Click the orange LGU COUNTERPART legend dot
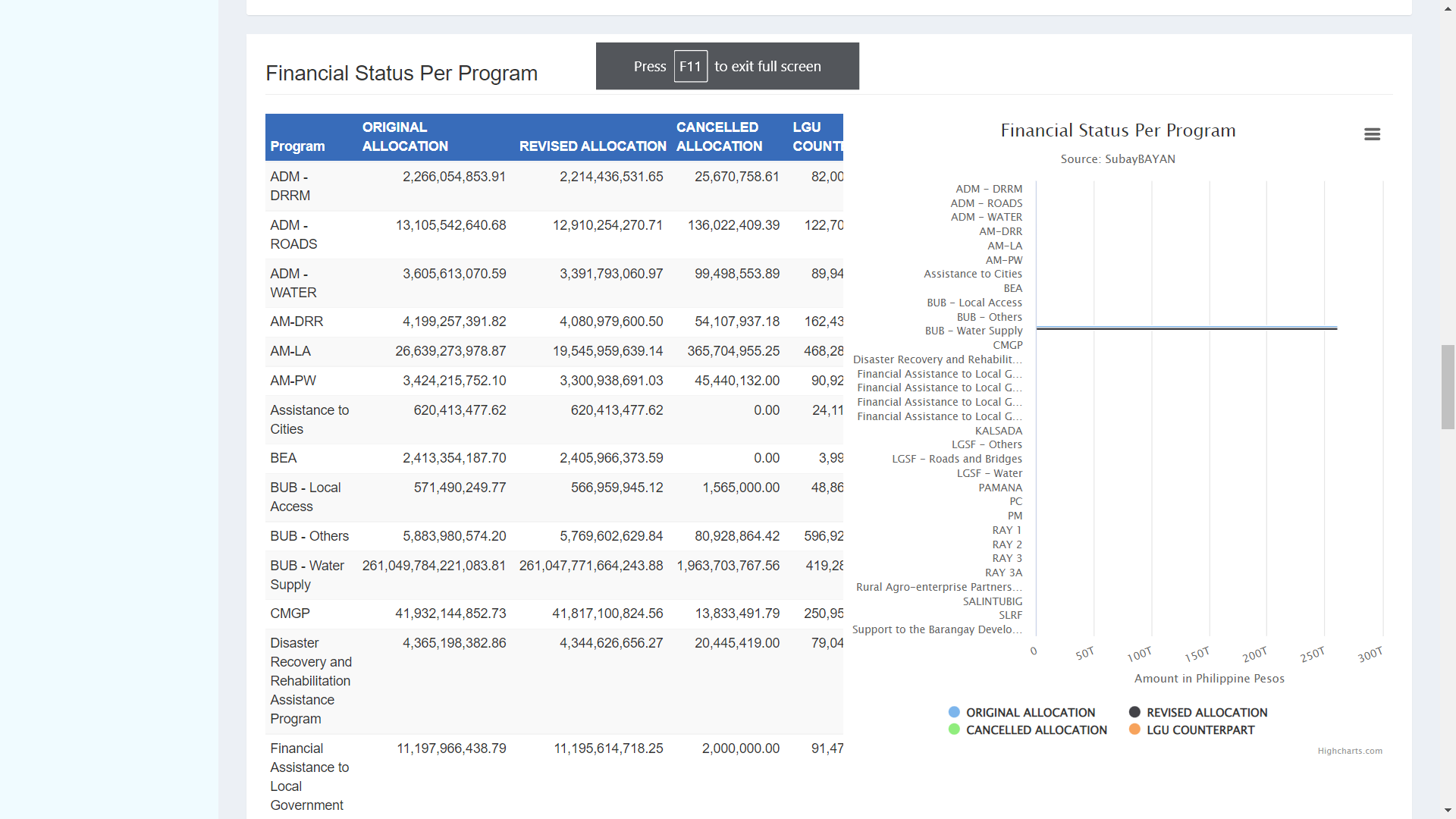 pyautogui.click(x=1134, y=730)
